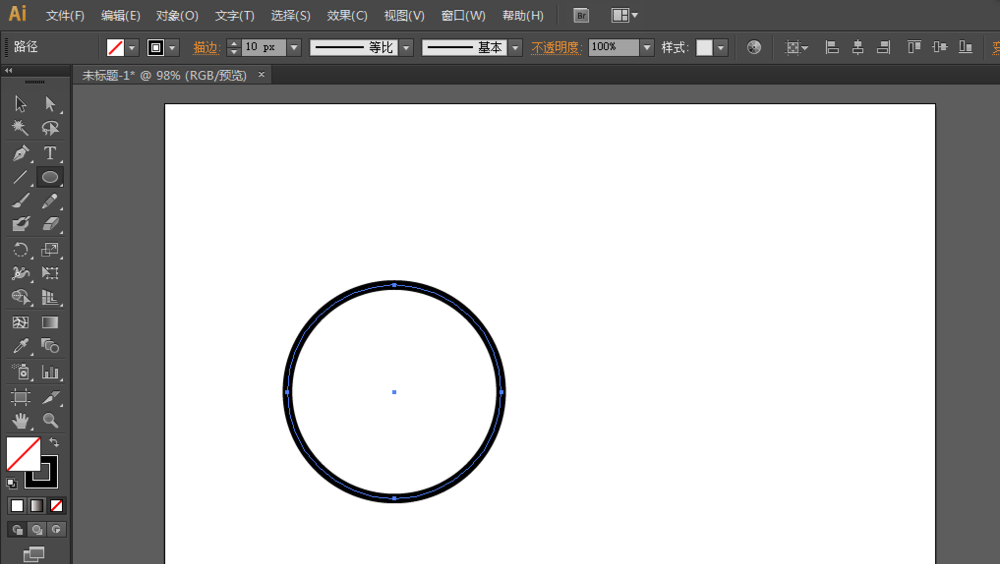Set paint to None in toolbox
The image size is (1000, 564).
57,505
